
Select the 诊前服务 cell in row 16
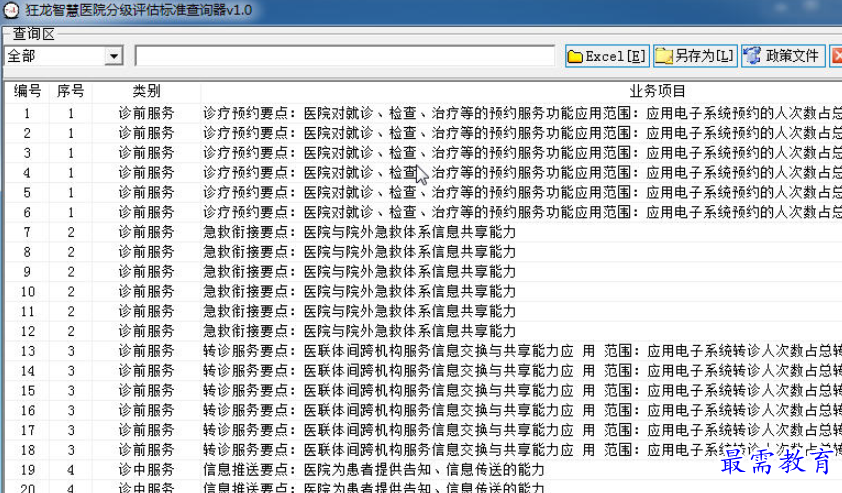coord(146,410)
